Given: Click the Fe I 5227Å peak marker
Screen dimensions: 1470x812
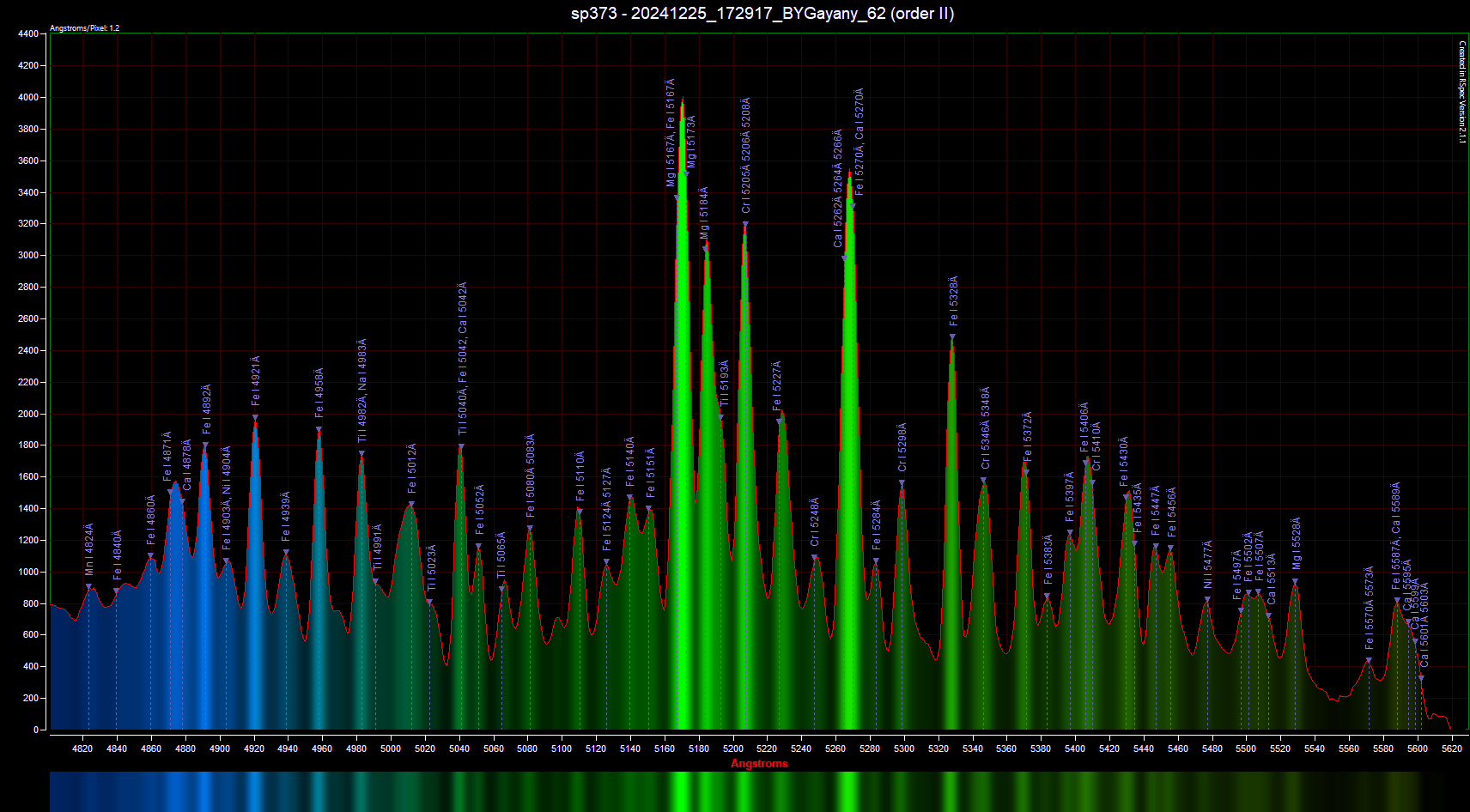Looking at the screenshot, I should point(779,421).
